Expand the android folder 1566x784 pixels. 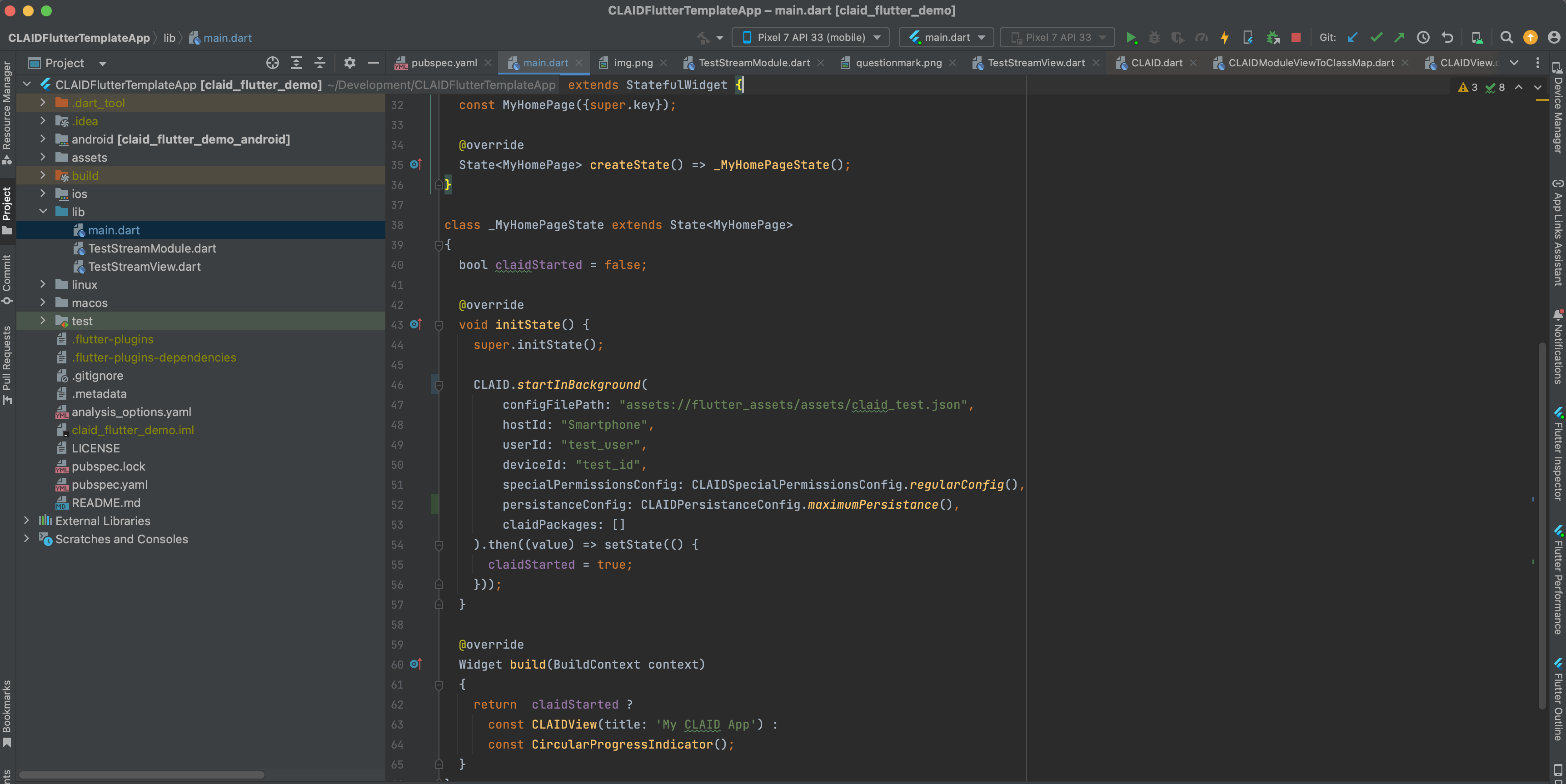click(43, 139)
